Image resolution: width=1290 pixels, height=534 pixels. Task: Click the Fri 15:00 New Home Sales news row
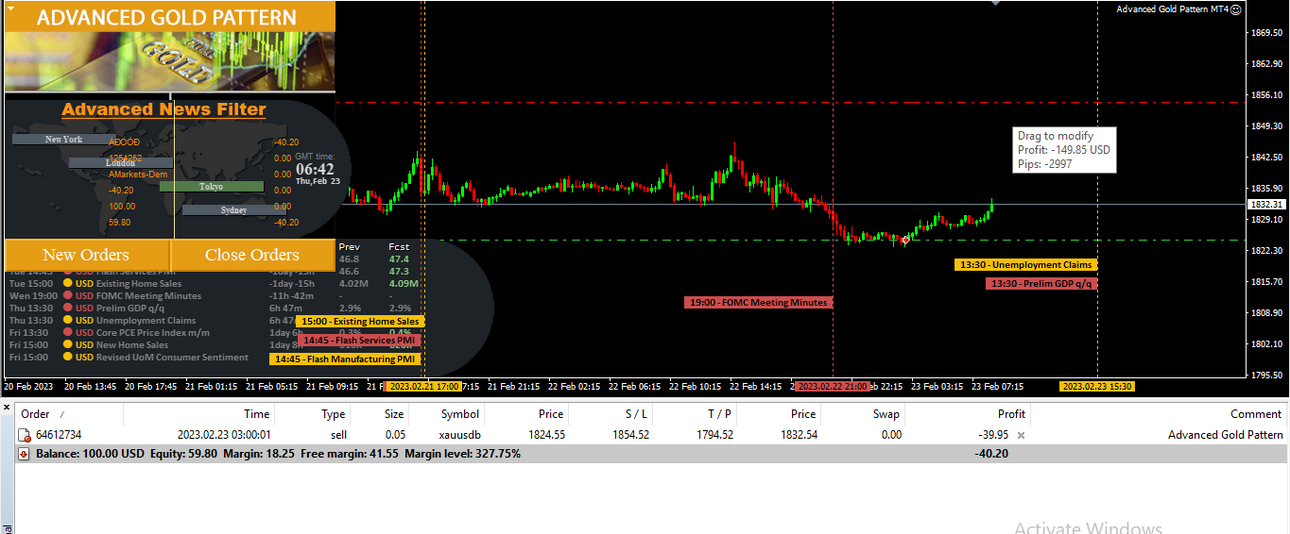pos(150,345)
